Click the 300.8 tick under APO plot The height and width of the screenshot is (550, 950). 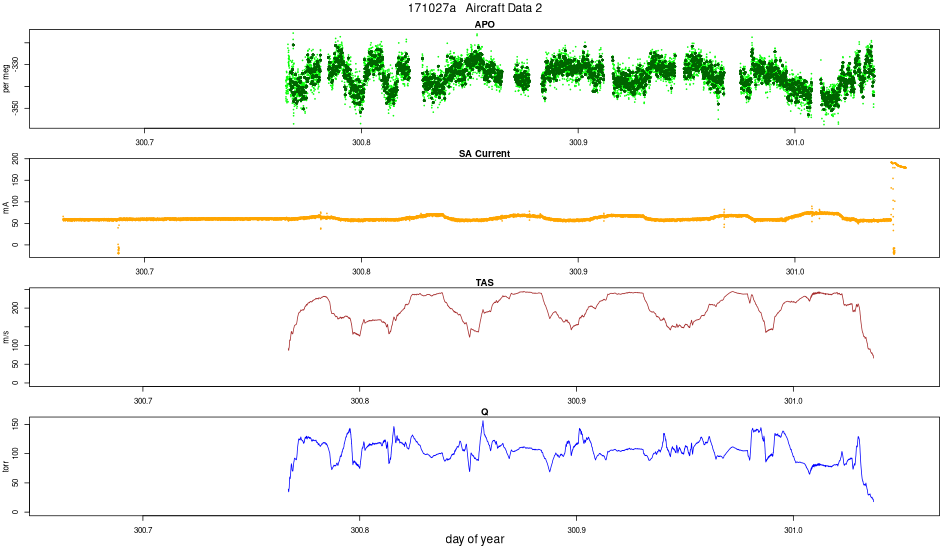361,142
